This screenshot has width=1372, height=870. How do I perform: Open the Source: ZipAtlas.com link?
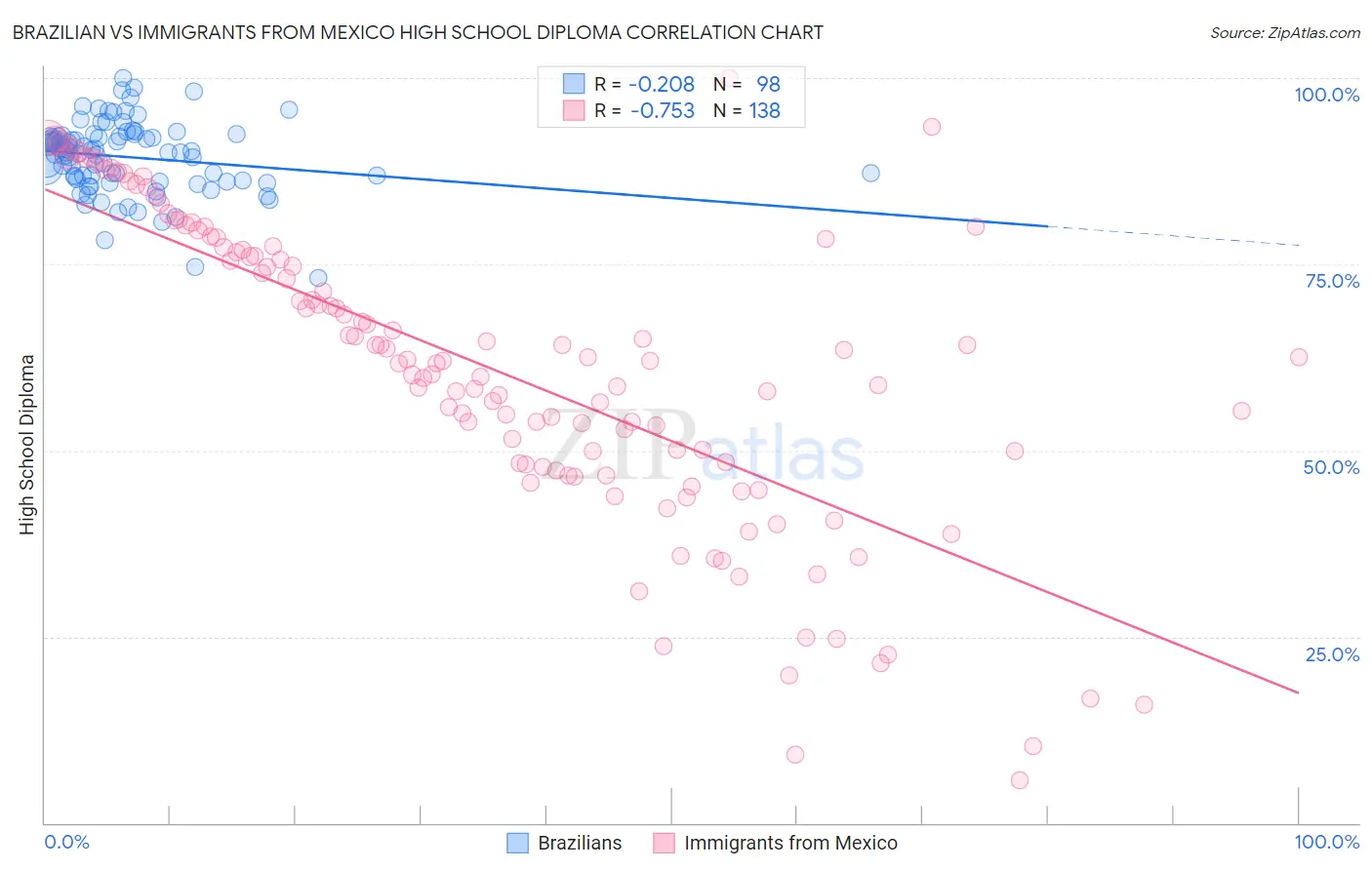coord(1285,32)
